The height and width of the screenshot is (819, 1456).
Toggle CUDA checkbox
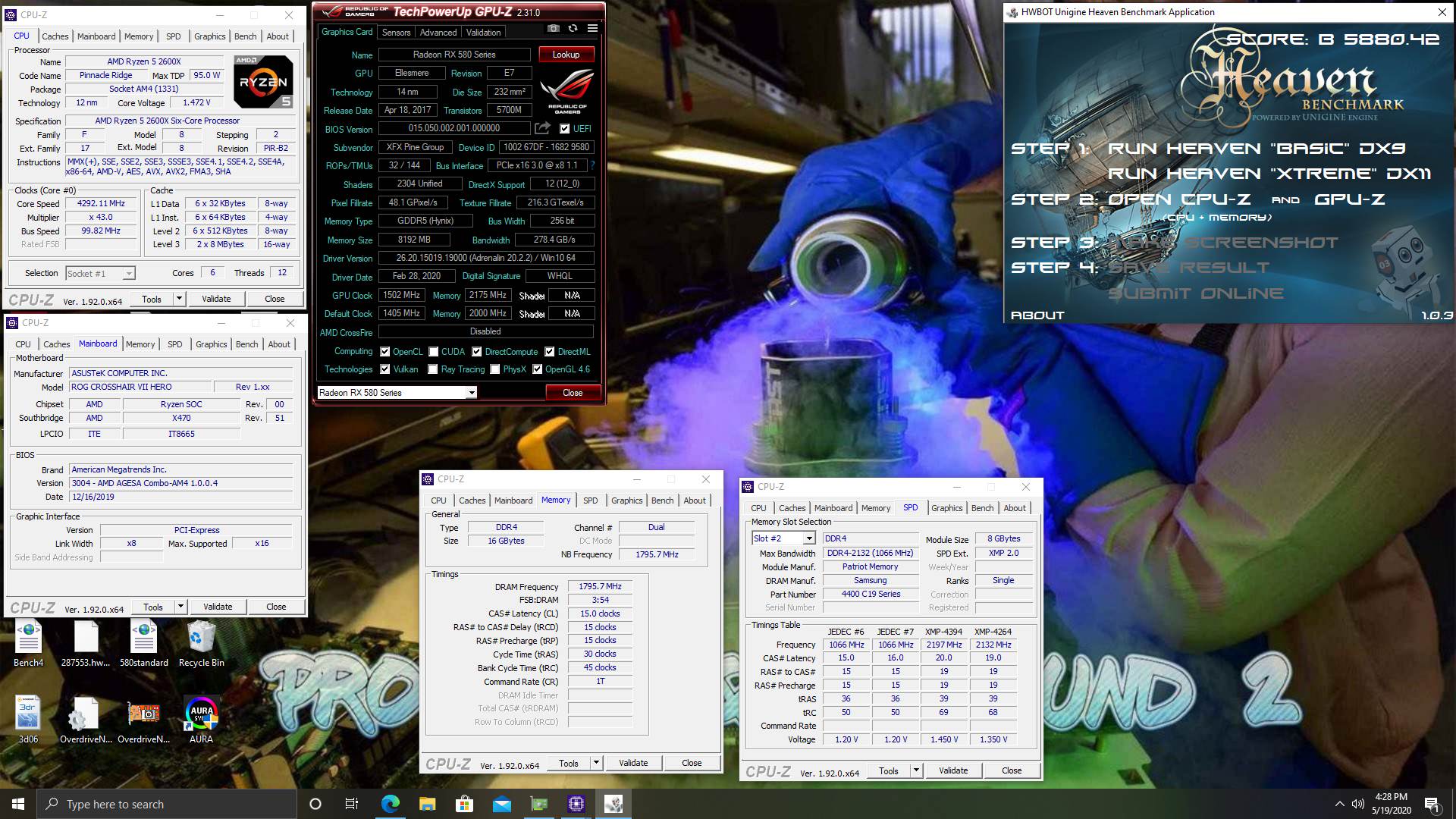click(x=434, y=352)
